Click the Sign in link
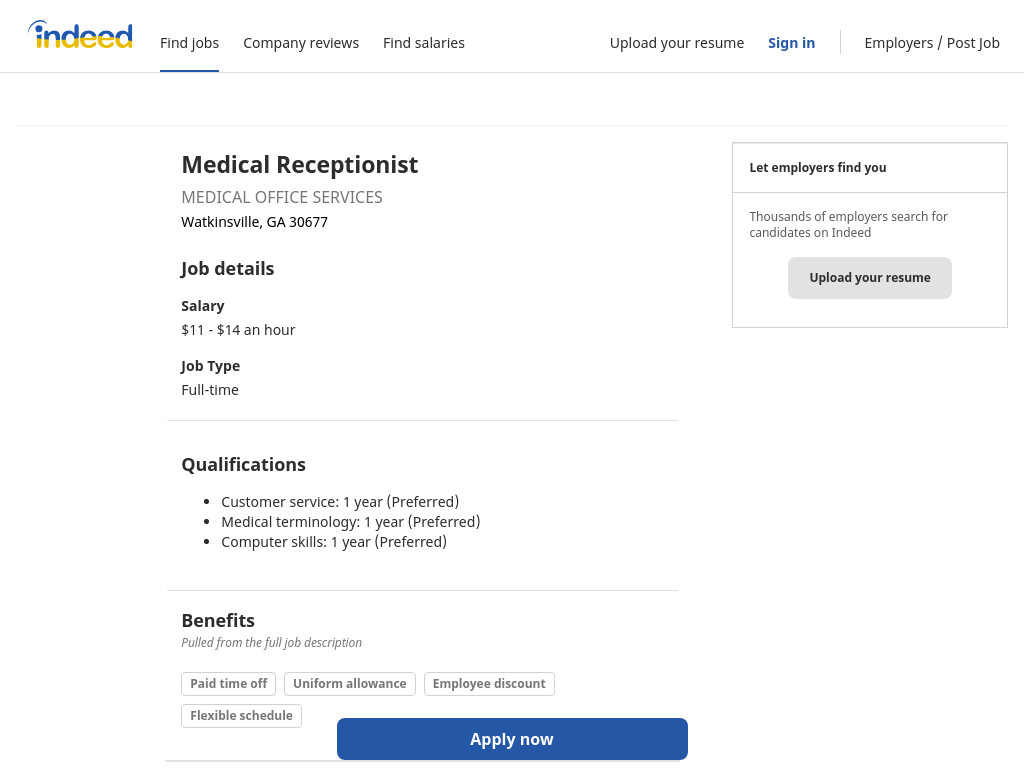Image resolution: width=1024 pixels, height=768 pixels. pyautogui.click(x=792, y=43)
